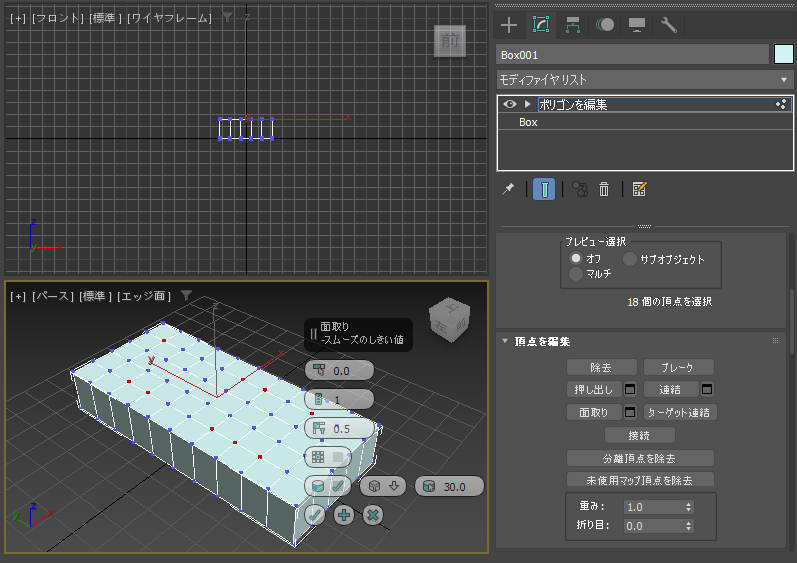Open the Utilities wrench panel tab
797x563 pixels.
point(668,25)
